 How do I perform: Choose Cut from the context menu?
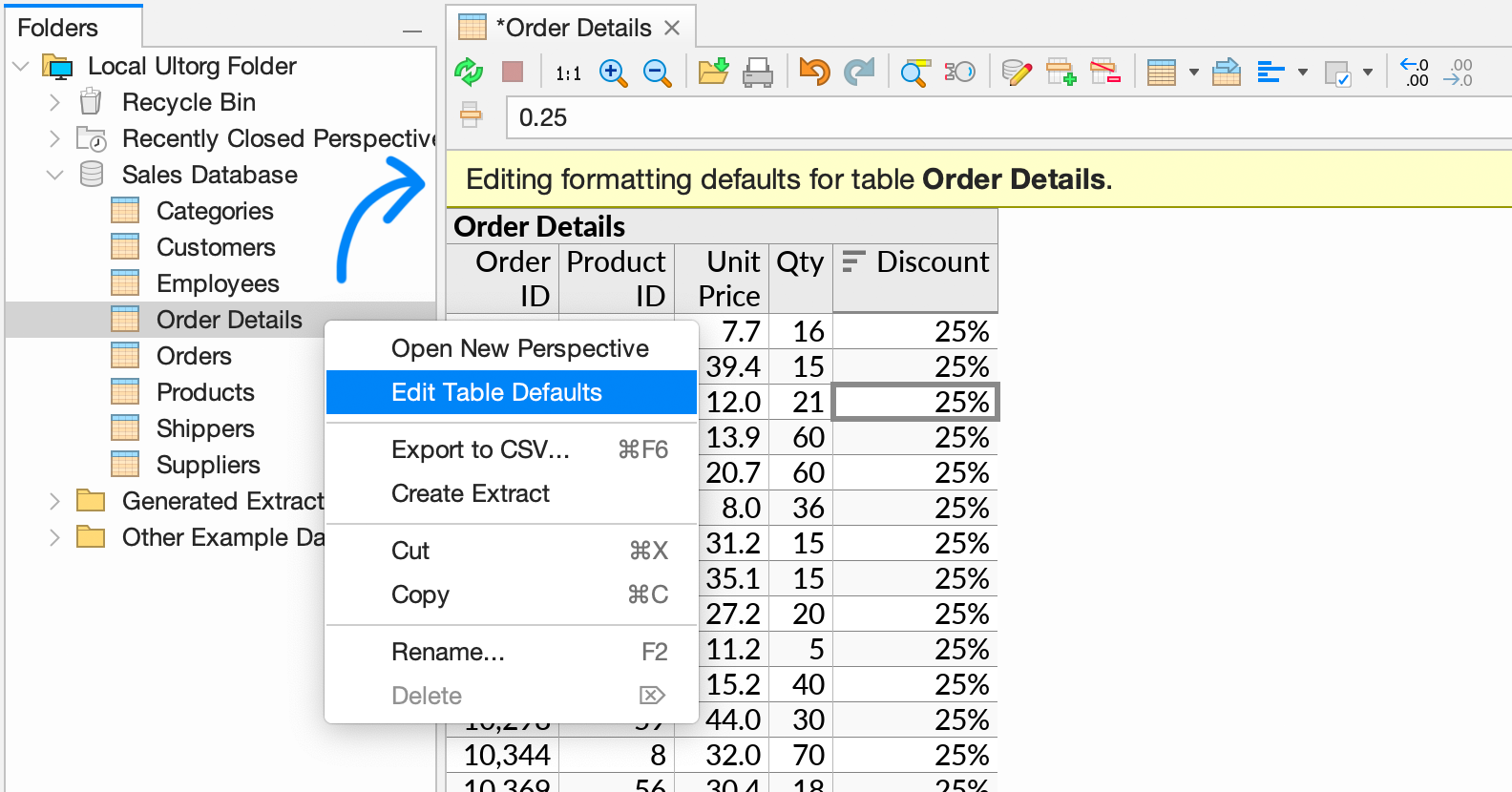[x=511, y=551]
